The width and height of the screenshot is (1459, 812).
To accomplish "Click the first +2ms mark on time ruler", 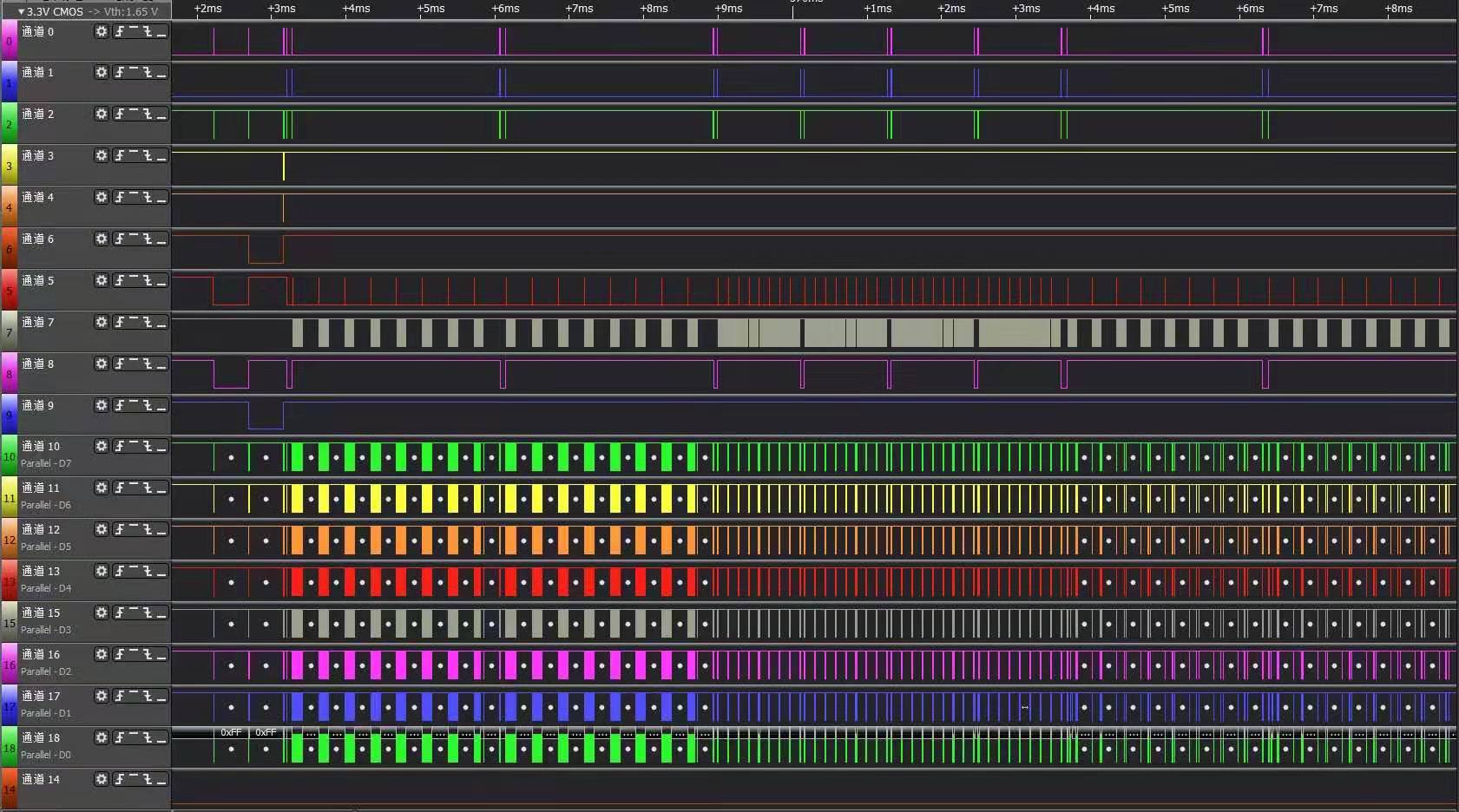I will pyautogui.click(x=207, y=9).
